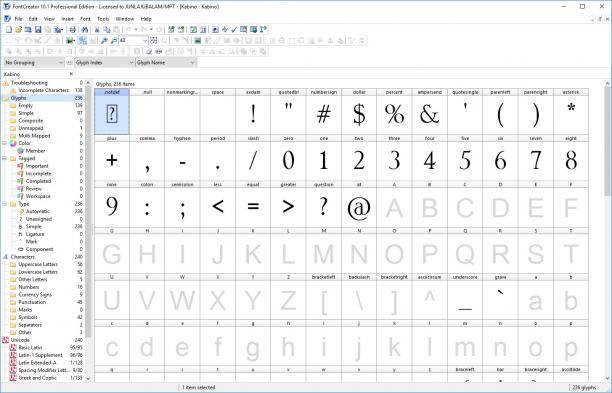
Task: Close the Kabino side panel with the X
Action: (x=71, y=74)
